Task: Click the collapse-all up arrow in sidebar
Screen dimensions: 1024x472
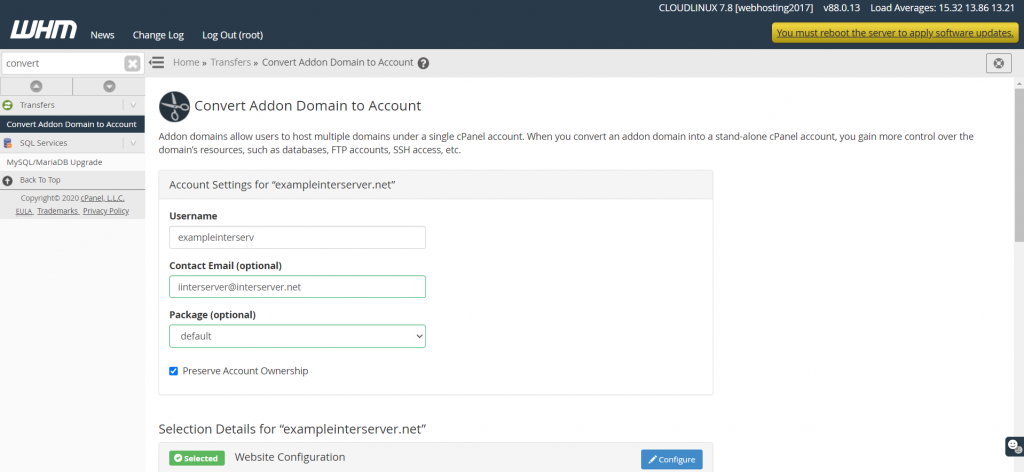Action: [37, 86]
